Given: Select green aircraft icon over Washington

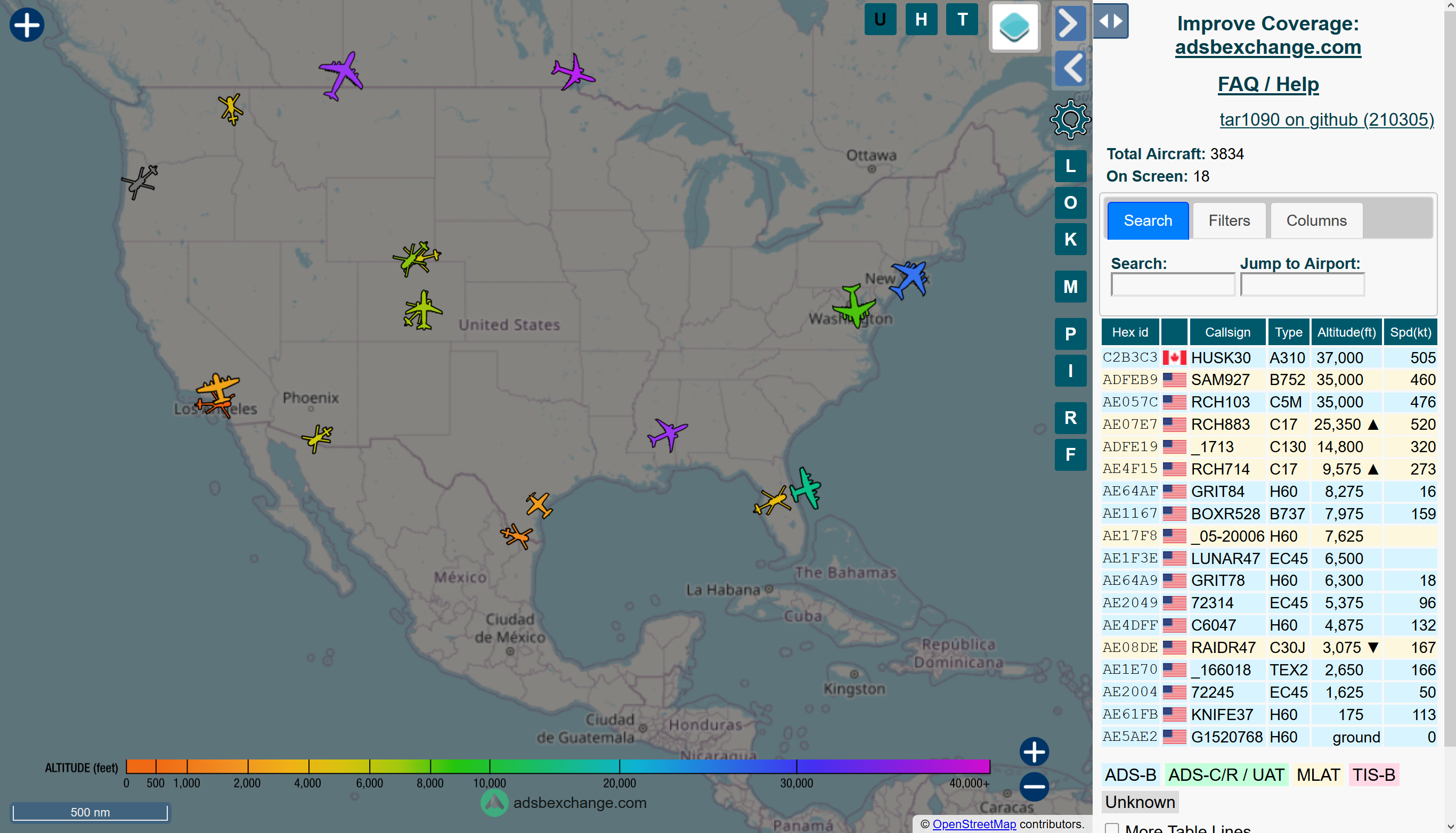Looking at the screenshot, I should click(854, 306).
